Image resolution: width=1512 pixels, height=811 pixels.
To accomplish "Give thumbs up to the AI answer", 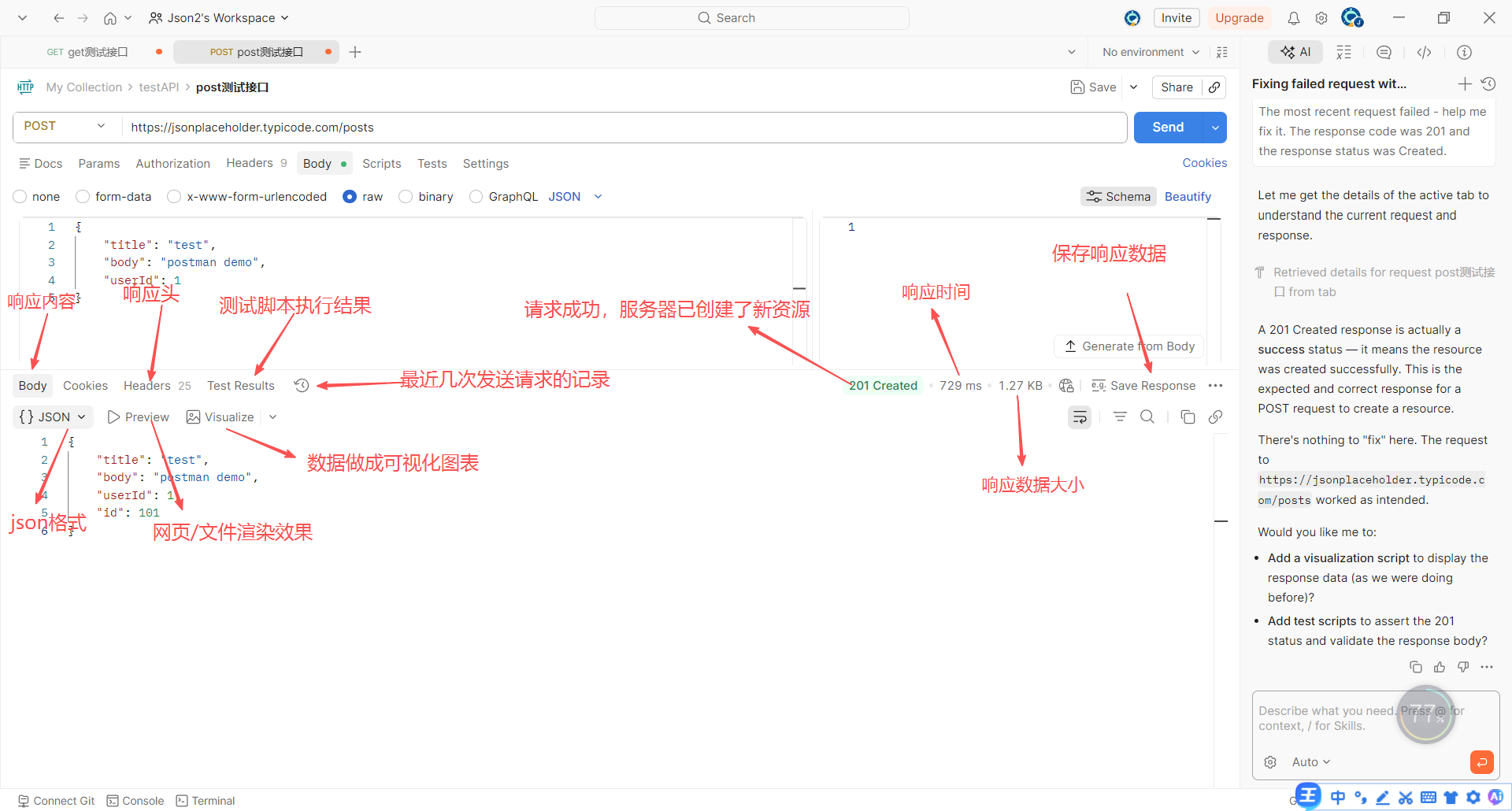I will click(1440, 667).
